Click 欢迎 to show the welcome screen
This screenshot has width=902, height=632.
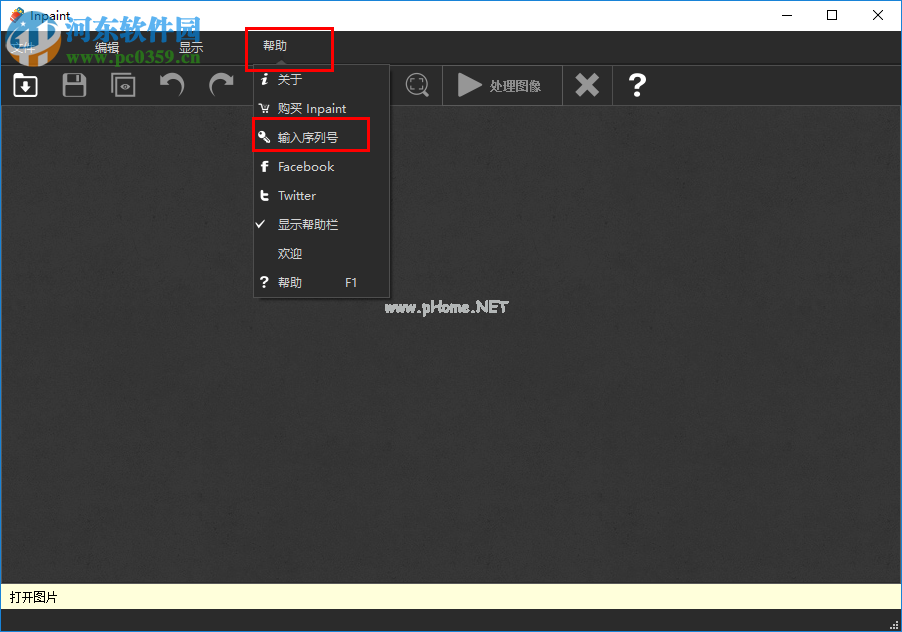point(289,253)
